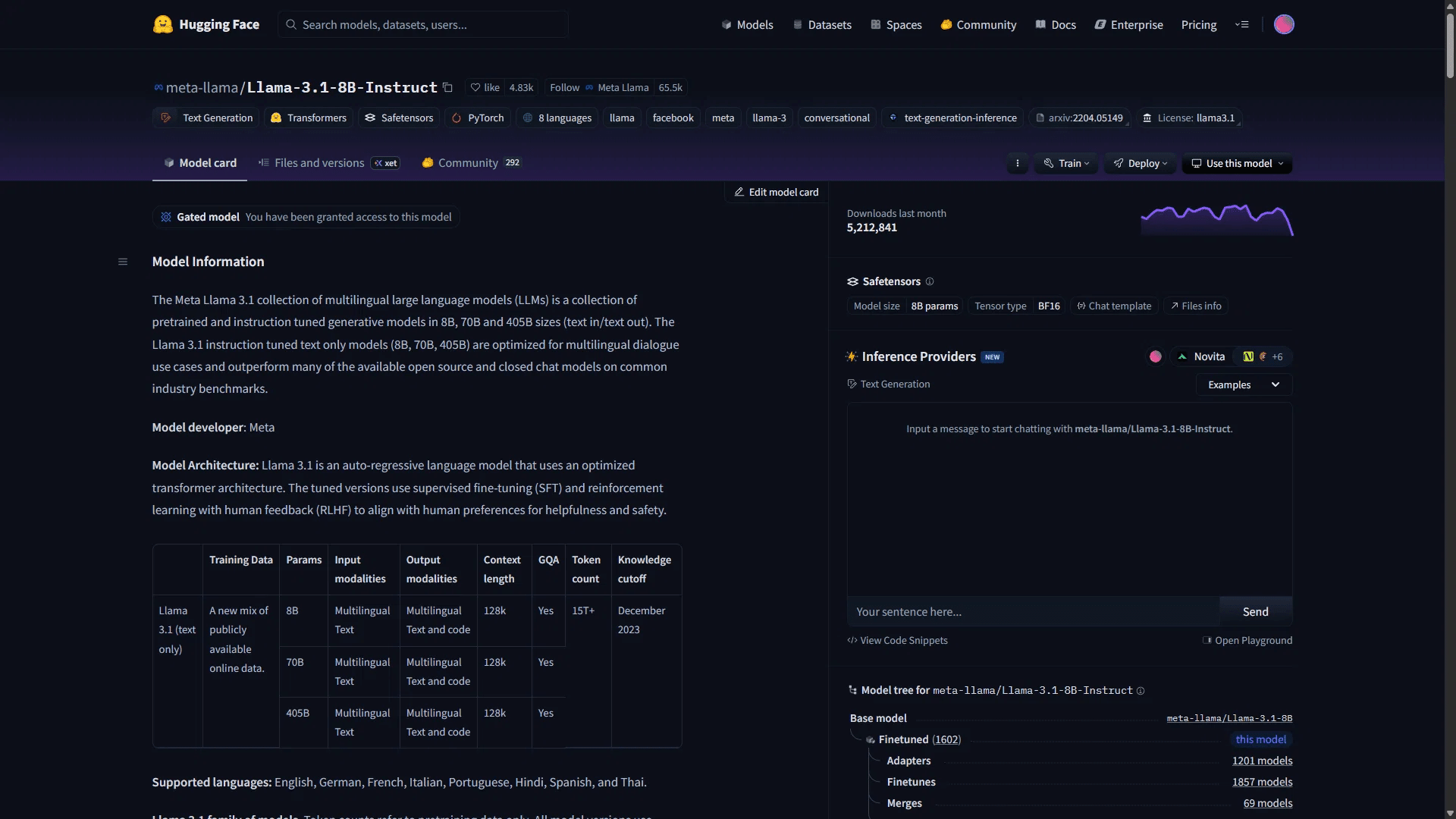Click the Transformers library tag
1456x819 pixels.
point(309,118)
